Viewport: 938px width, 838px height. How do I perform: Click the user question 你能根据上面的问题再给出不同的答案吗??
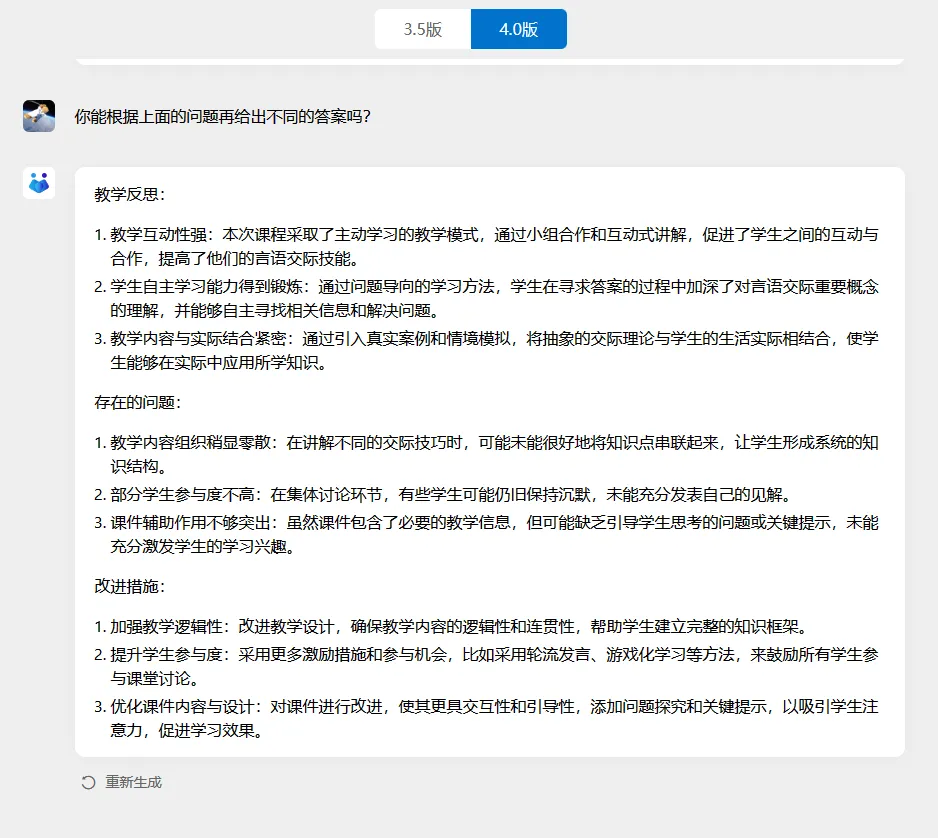coord(223,117)
